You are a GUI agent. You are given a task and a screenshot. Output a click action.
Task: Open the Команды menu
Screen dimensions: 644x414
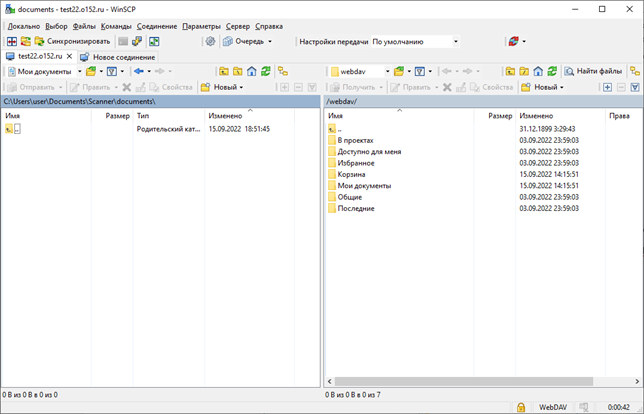click(x=116, y=26)
